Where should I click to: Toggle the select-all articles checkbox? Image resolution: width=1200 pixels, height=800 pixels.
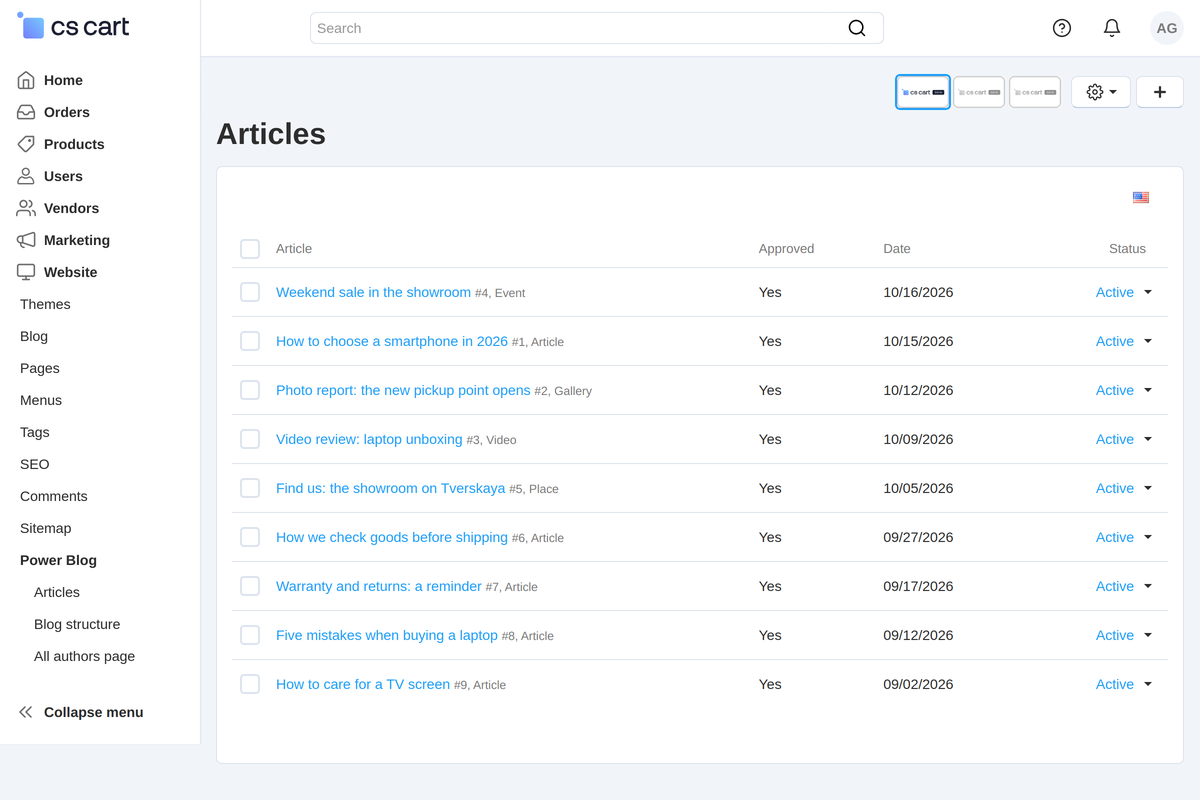click(250, 249)
